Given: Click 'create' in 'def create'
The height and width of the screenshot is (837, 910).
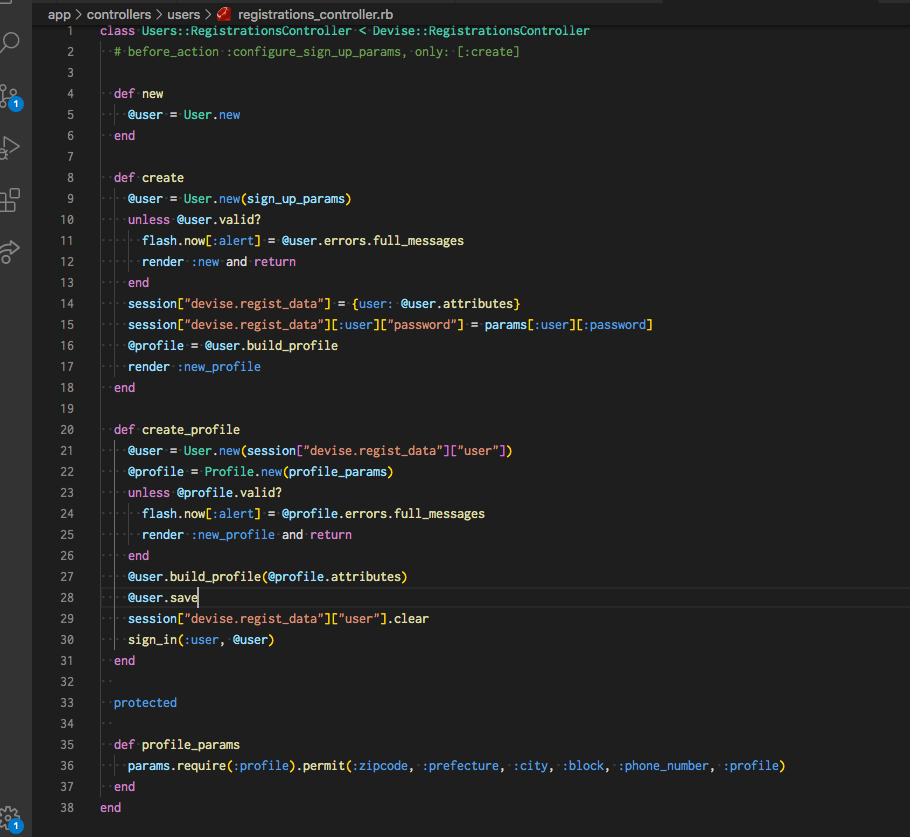Looking at the screenshot, I should [162, 178].
